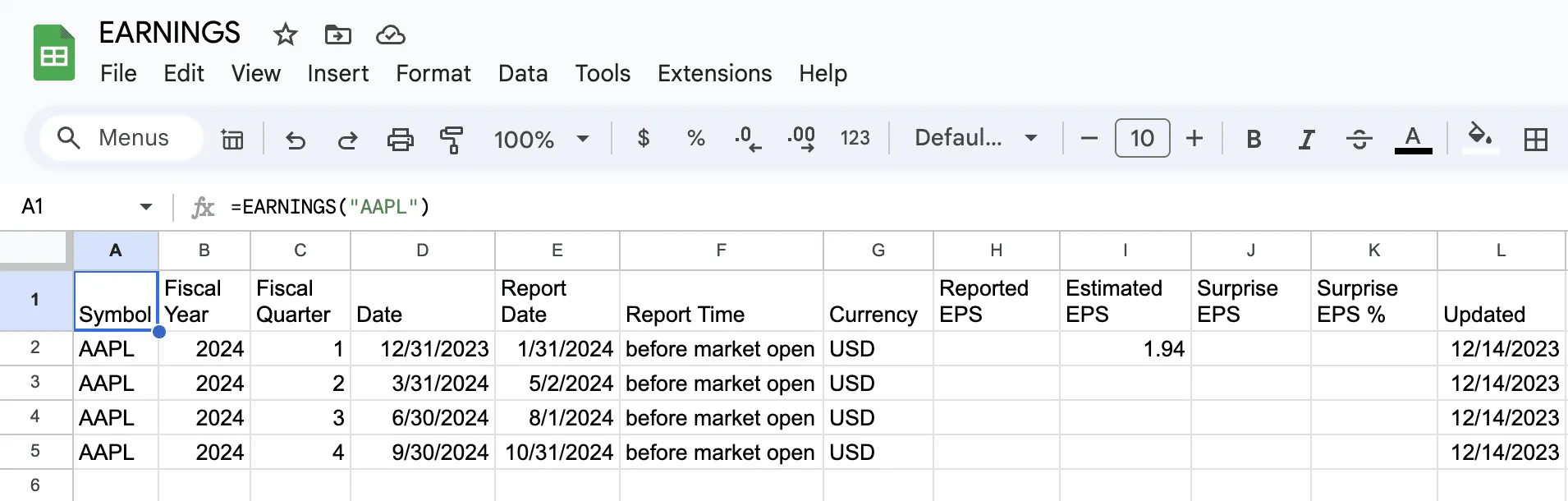Open text color picker
The image size is (1568, 501).
pos(1413,139)
